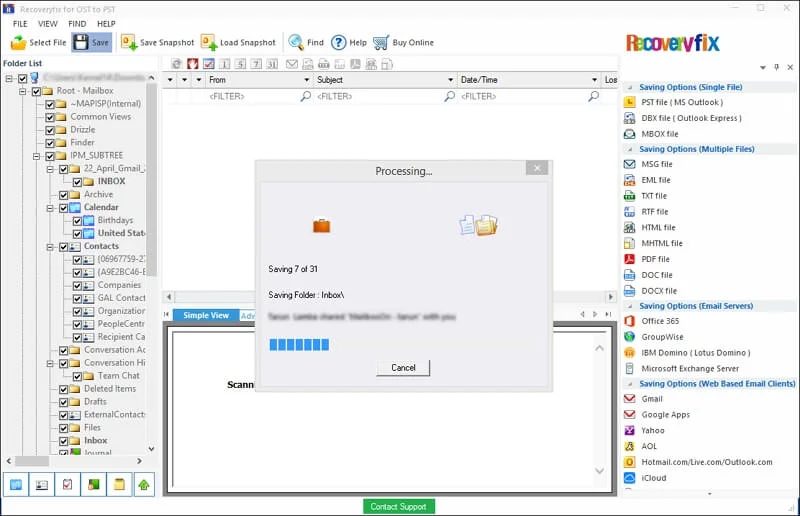Choose Microsoft Exchange Server option
This screenshot has height=516, width=800.
point(682,368)
